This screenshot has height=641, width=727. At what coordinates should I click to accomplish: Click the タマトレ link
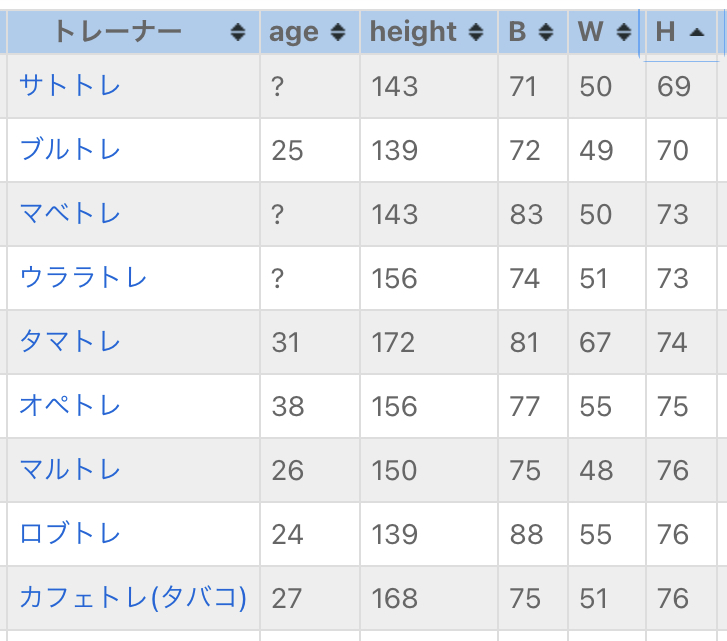(70, 342)
